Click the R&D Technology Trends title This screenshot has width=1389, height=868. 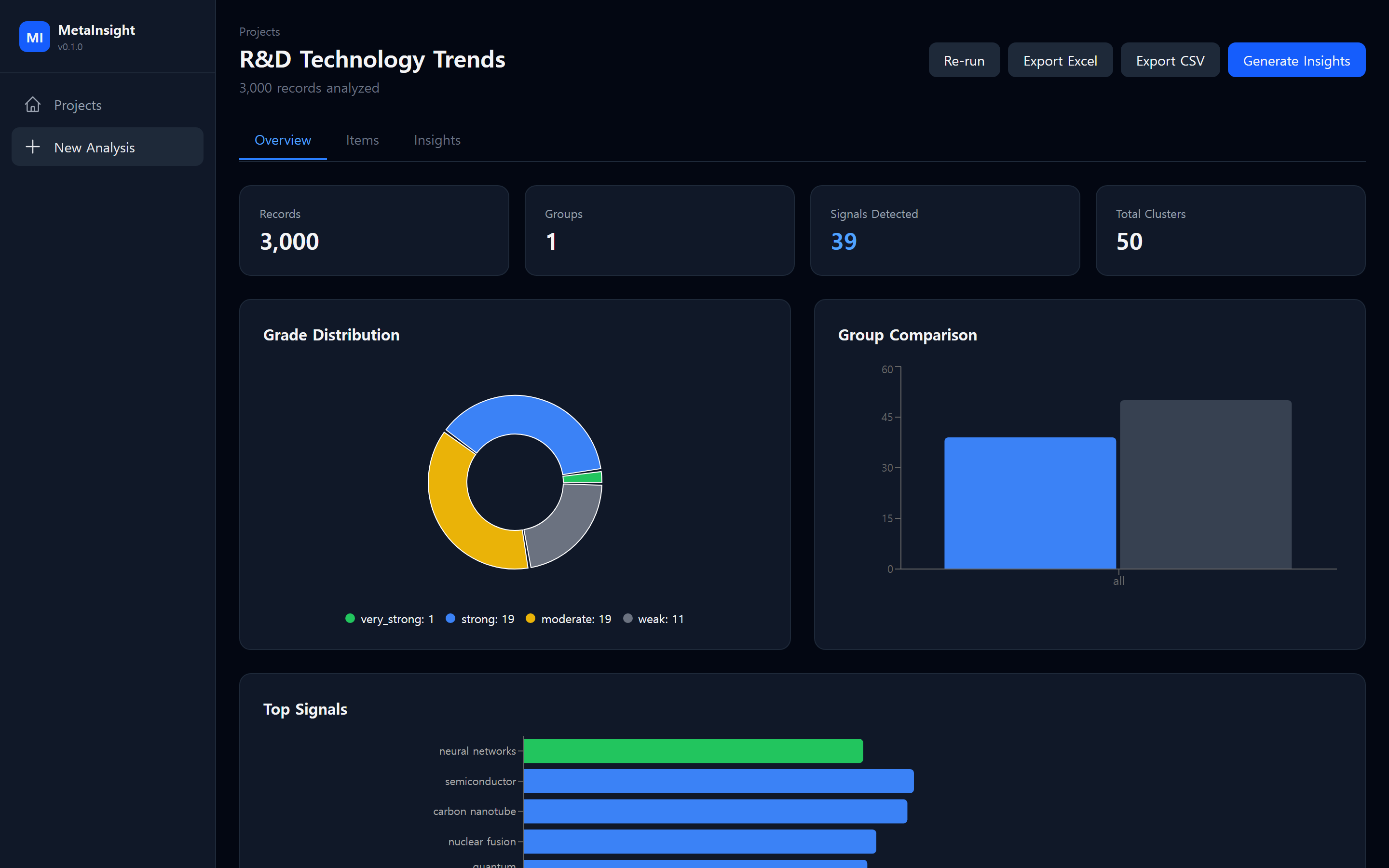coord(372,59)
